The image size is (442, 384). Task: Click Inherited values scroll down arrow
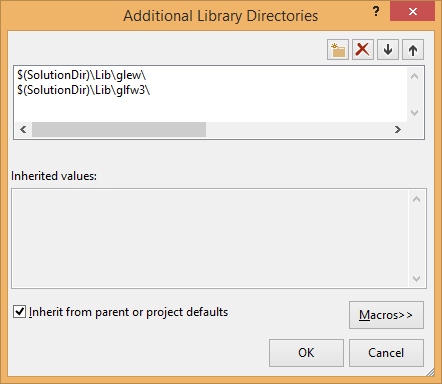tap(416, 278)
